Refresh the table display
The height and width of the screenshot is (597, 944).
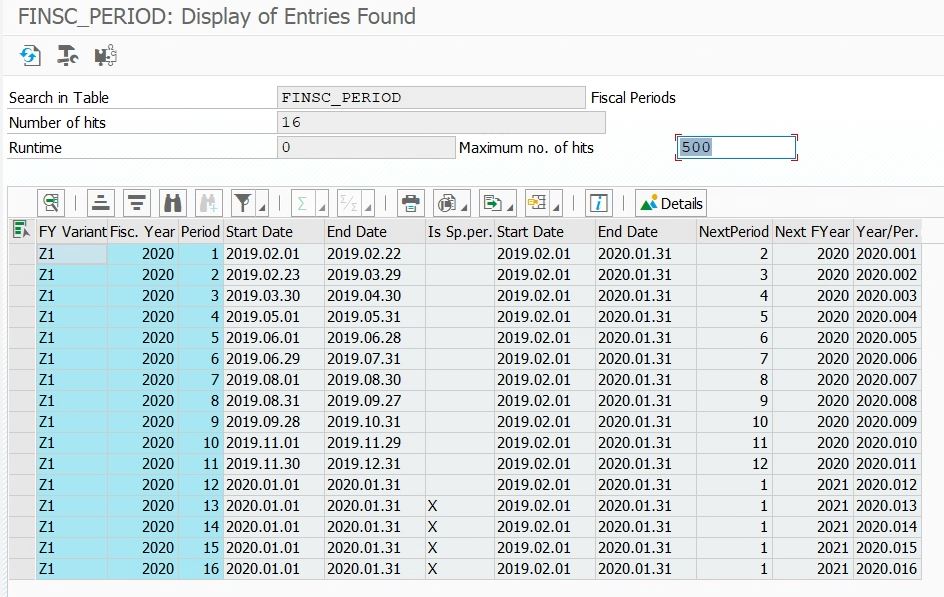30,57
